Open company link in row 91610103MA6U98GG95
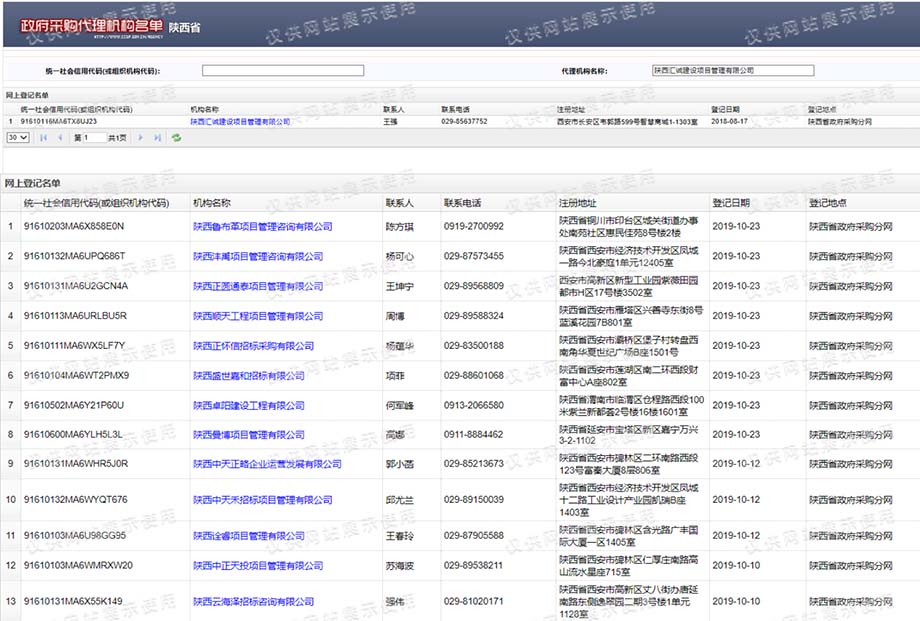 coord(249,536)
